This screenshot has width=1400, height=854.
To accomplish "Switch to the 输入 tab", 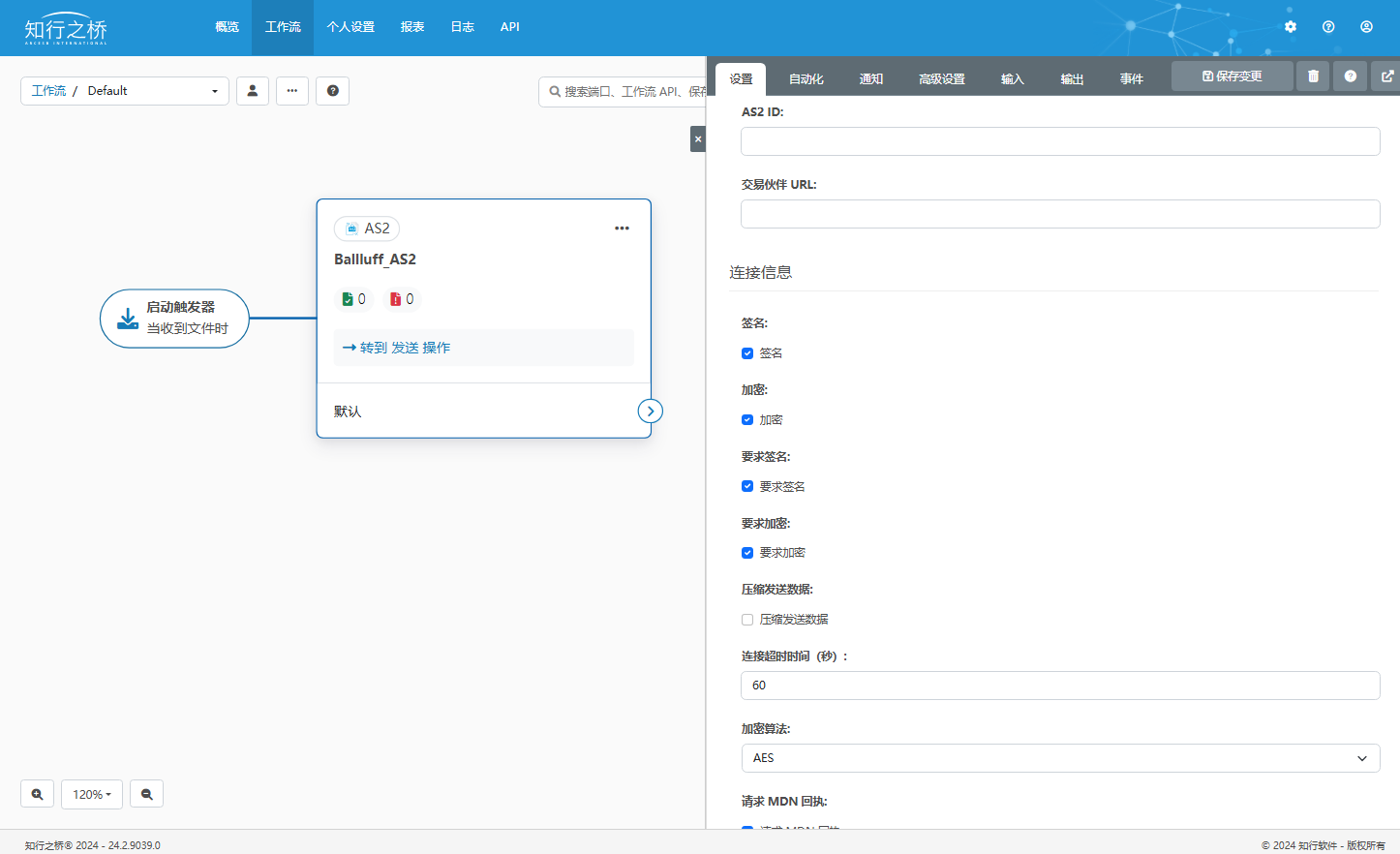I will (1013, 79).
